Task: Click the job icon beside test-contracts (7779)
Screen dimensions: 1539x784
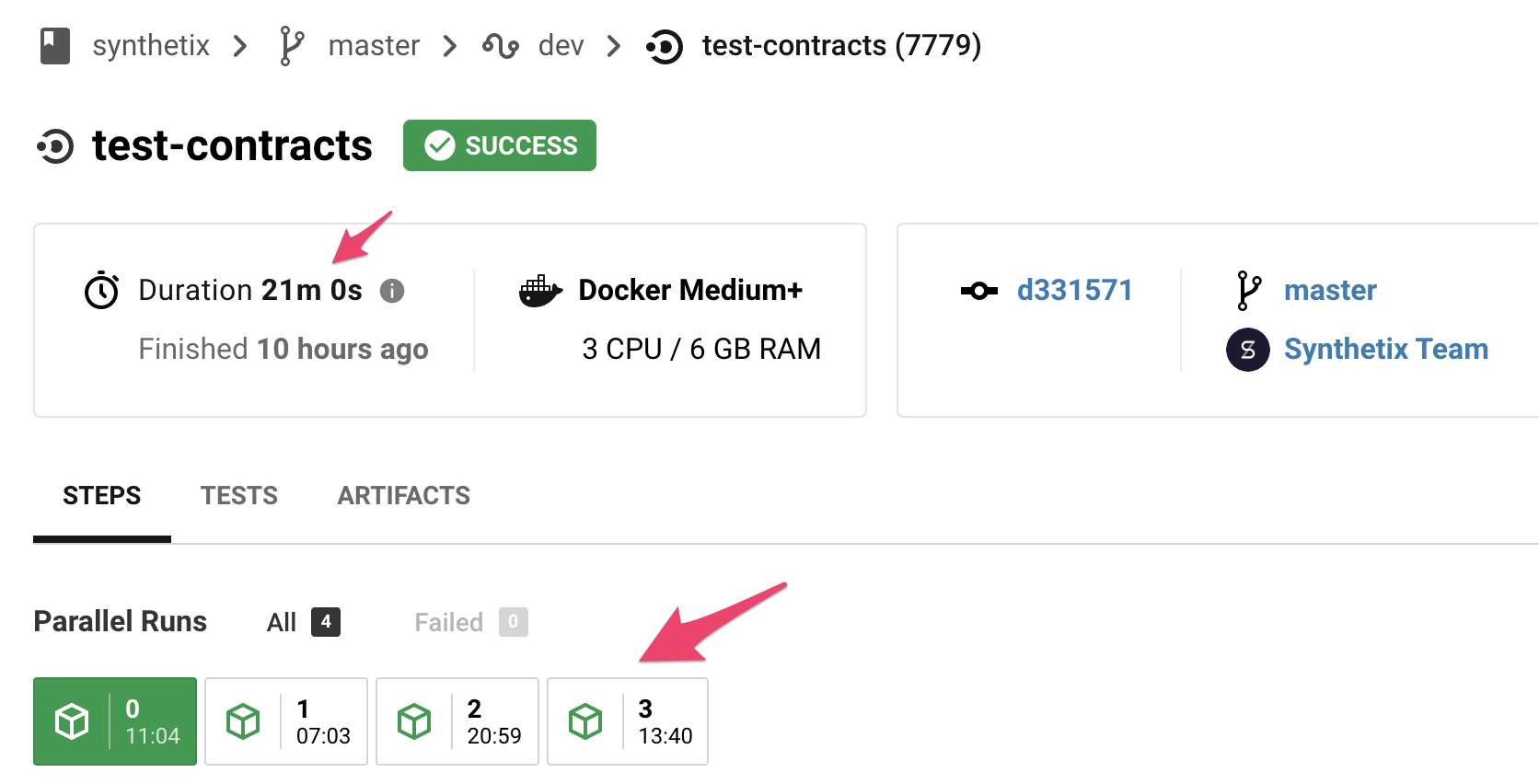Action: point(665,47)
